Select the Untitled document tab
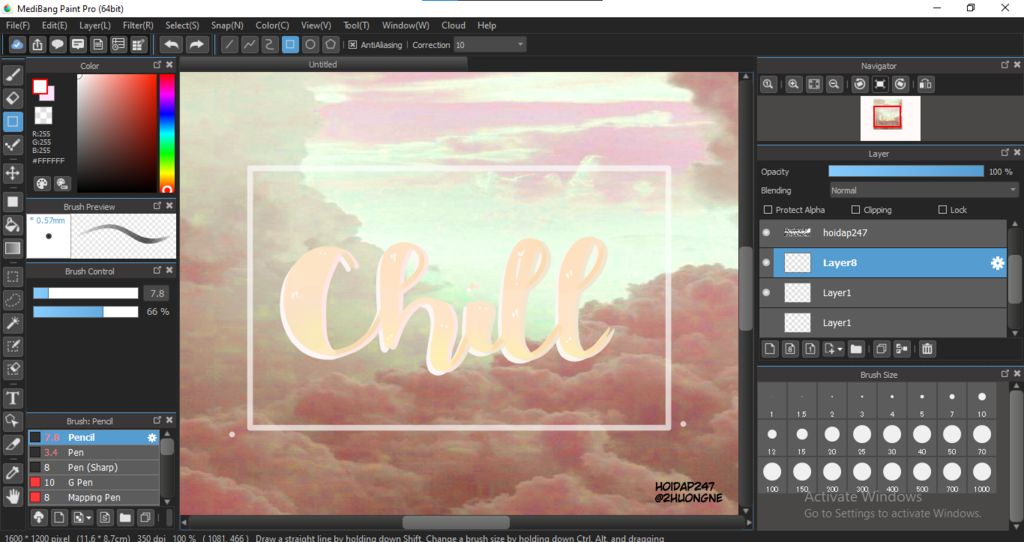The image size is (1024, 542). 323,64
